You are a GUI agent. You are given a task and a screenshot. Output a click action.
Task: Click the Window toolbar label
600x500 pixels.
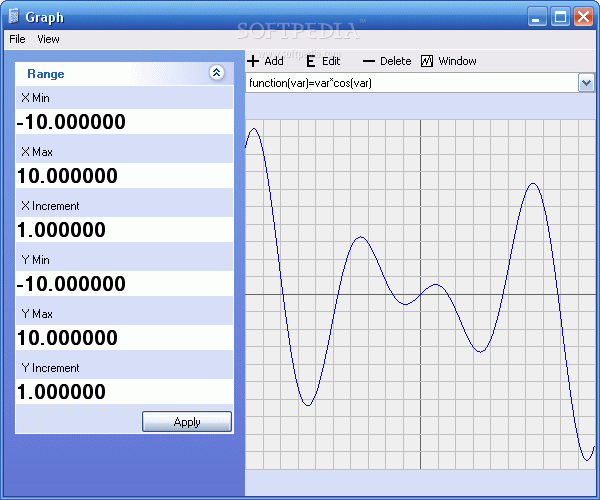(x=458, y=61)
